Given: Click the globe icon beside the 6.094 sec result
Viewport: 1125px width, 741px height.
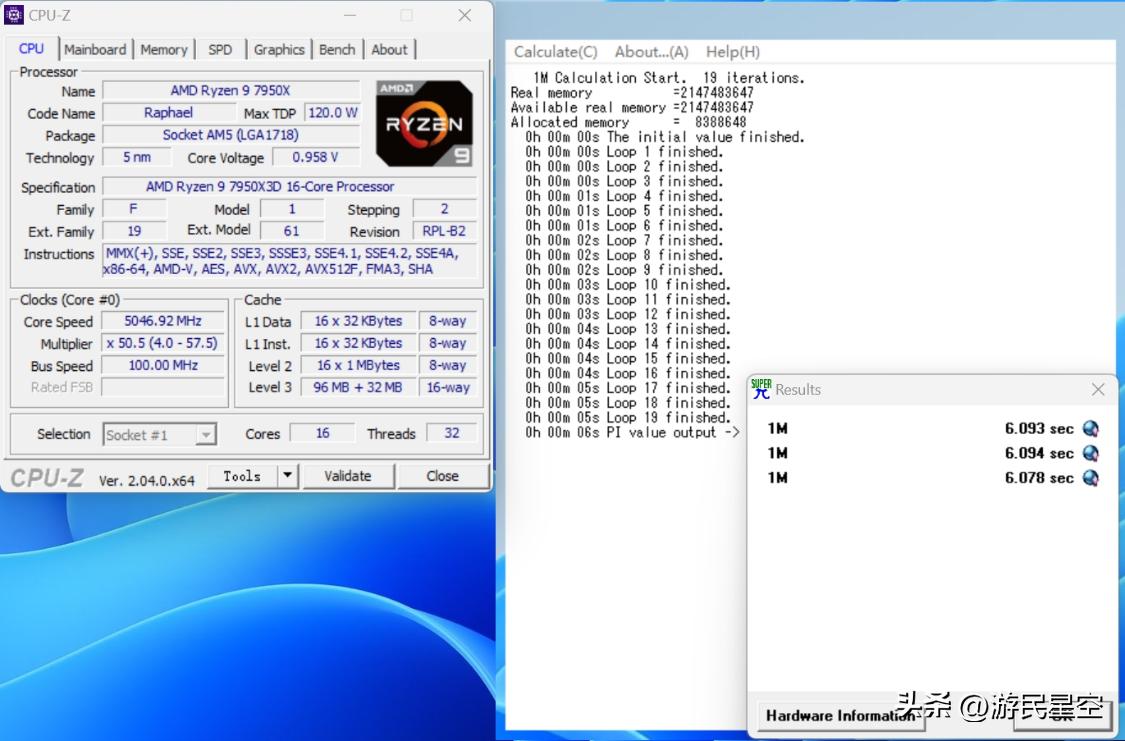Looking at the screenshot, I should pos(1089,453).
